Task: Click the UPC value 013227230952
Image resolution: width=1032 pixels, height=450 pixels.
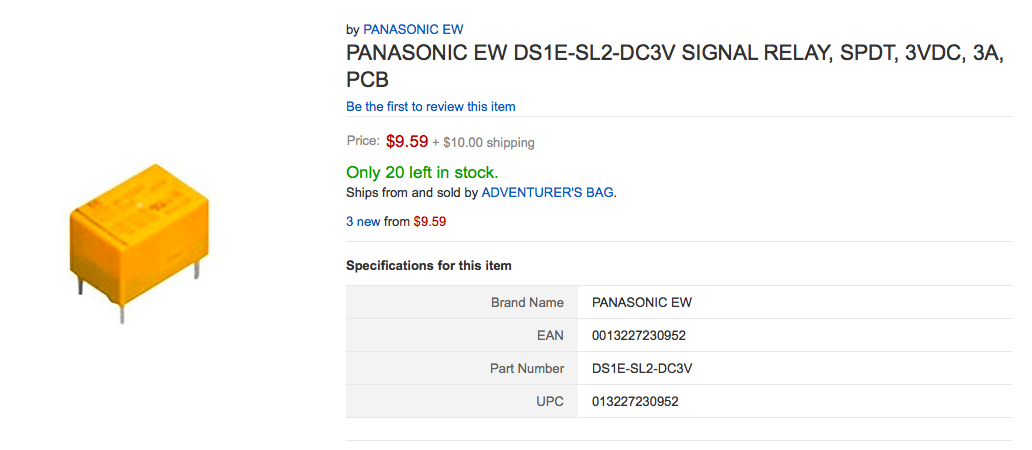Action: [x=635, y=401]
